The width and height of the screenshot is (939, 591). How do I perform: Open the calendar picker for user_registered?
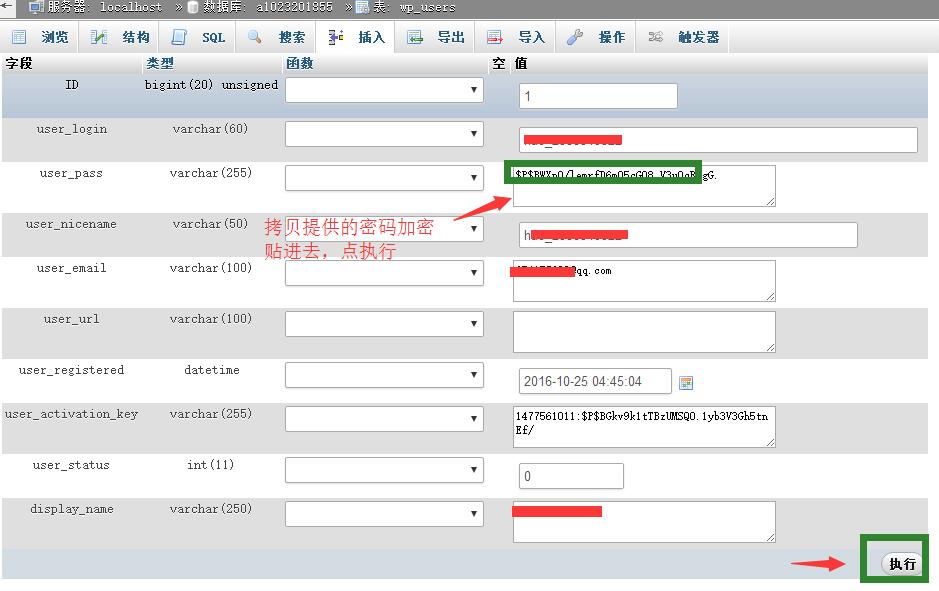tap(686, 383)
